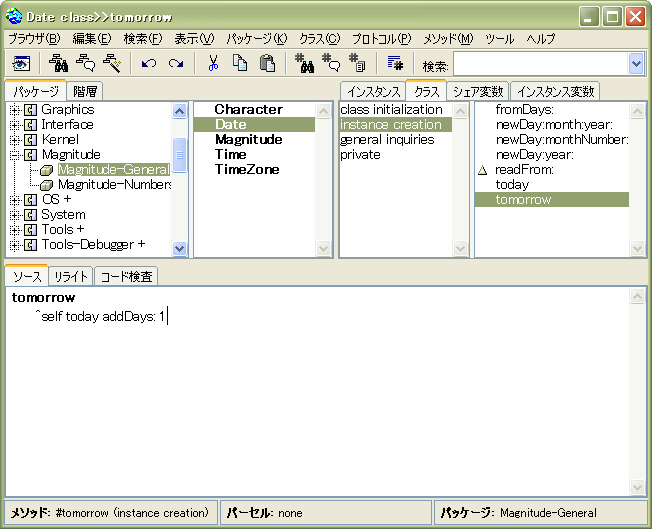Click the scissors cut icon

(x=213, y=63)
